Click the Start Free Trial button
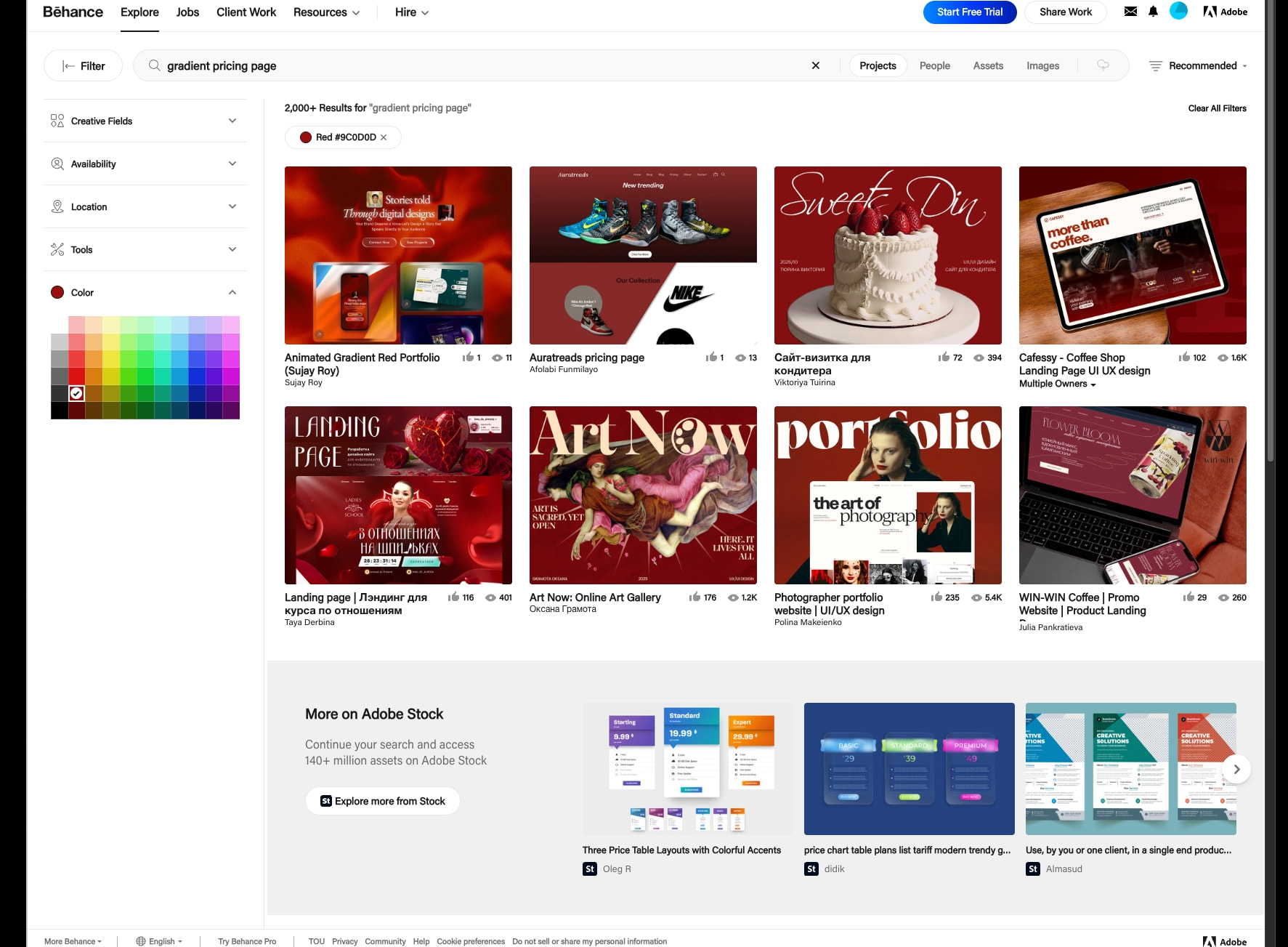Image resolution: width=1288 pixels, height=947 pixels. pyautogui.click(x=970, y=12)
